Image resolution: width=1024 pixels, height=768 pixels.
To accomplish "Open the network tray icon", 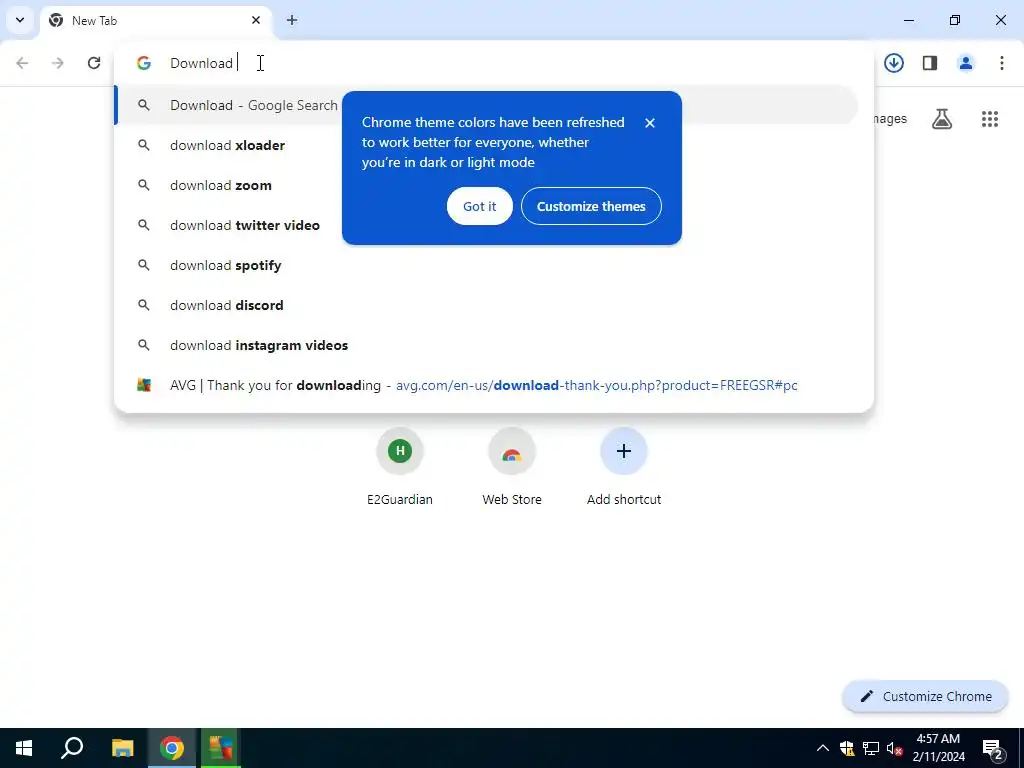I will click(871, 748).
